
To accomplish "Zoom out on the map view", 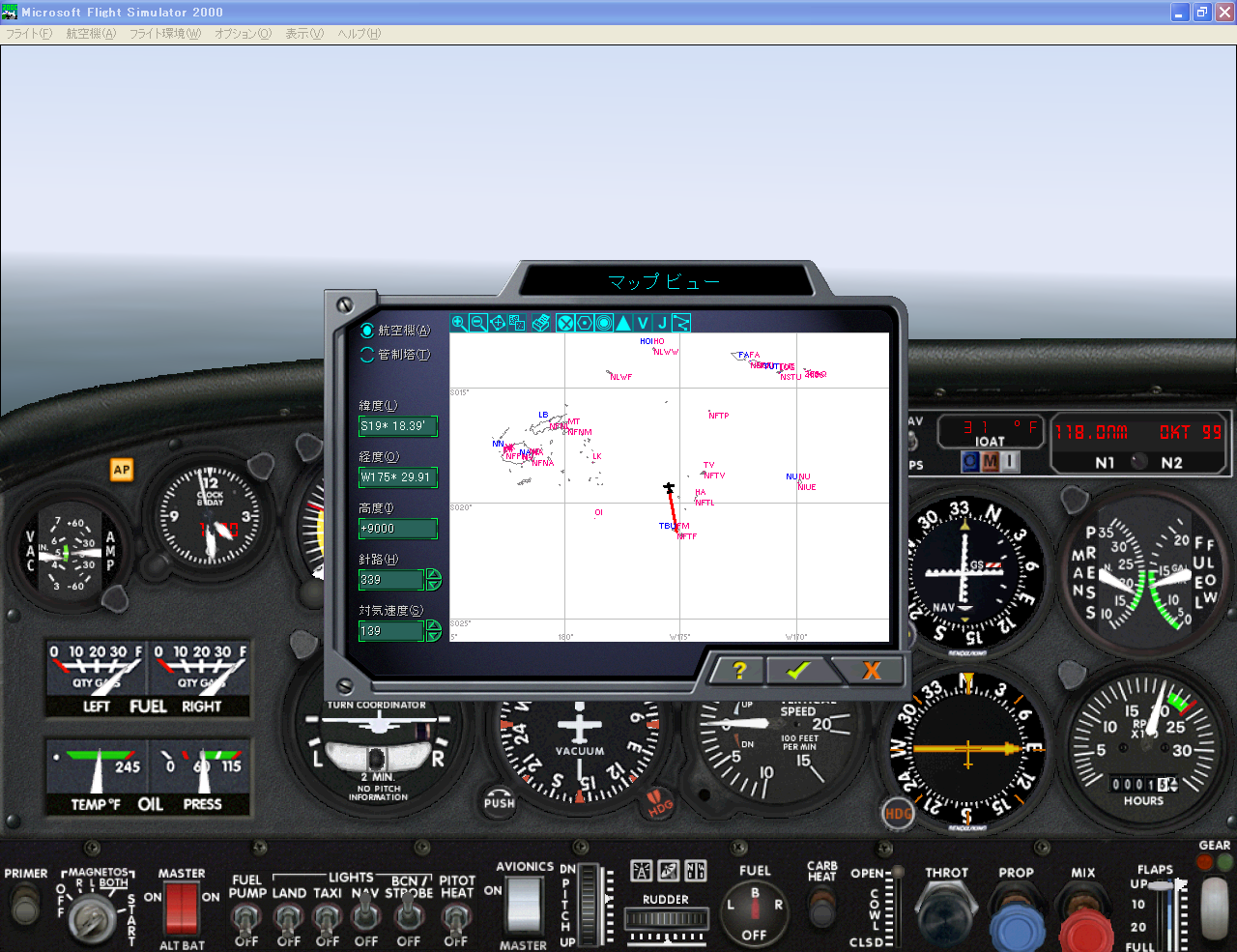I will click(478, 323).
